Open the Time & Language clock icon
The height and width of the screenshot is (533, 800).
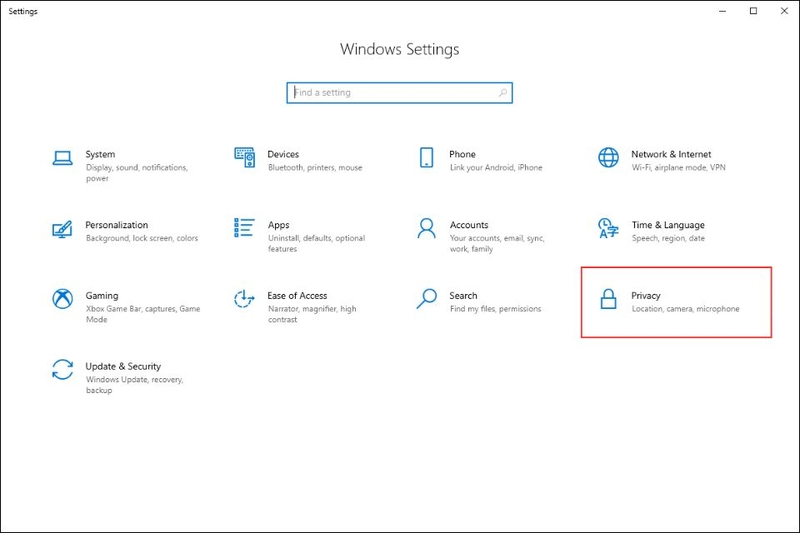(x=608, y=228)
